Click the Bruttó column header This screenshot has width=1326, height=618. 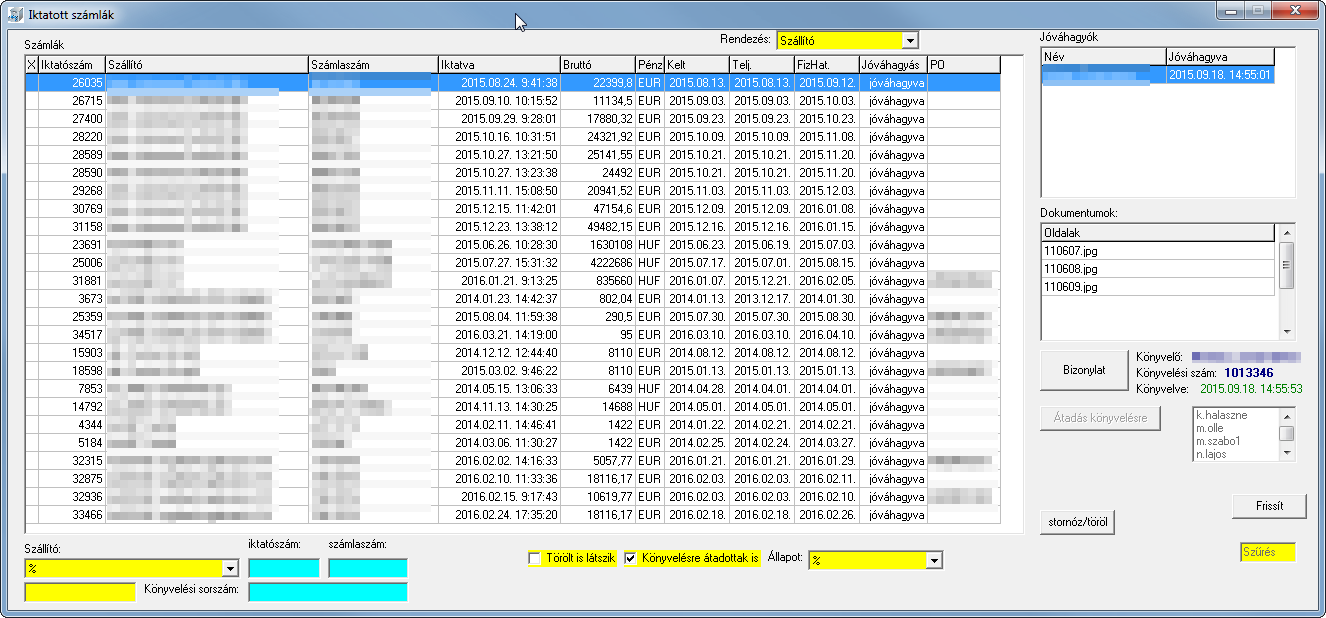click(597, 65)
